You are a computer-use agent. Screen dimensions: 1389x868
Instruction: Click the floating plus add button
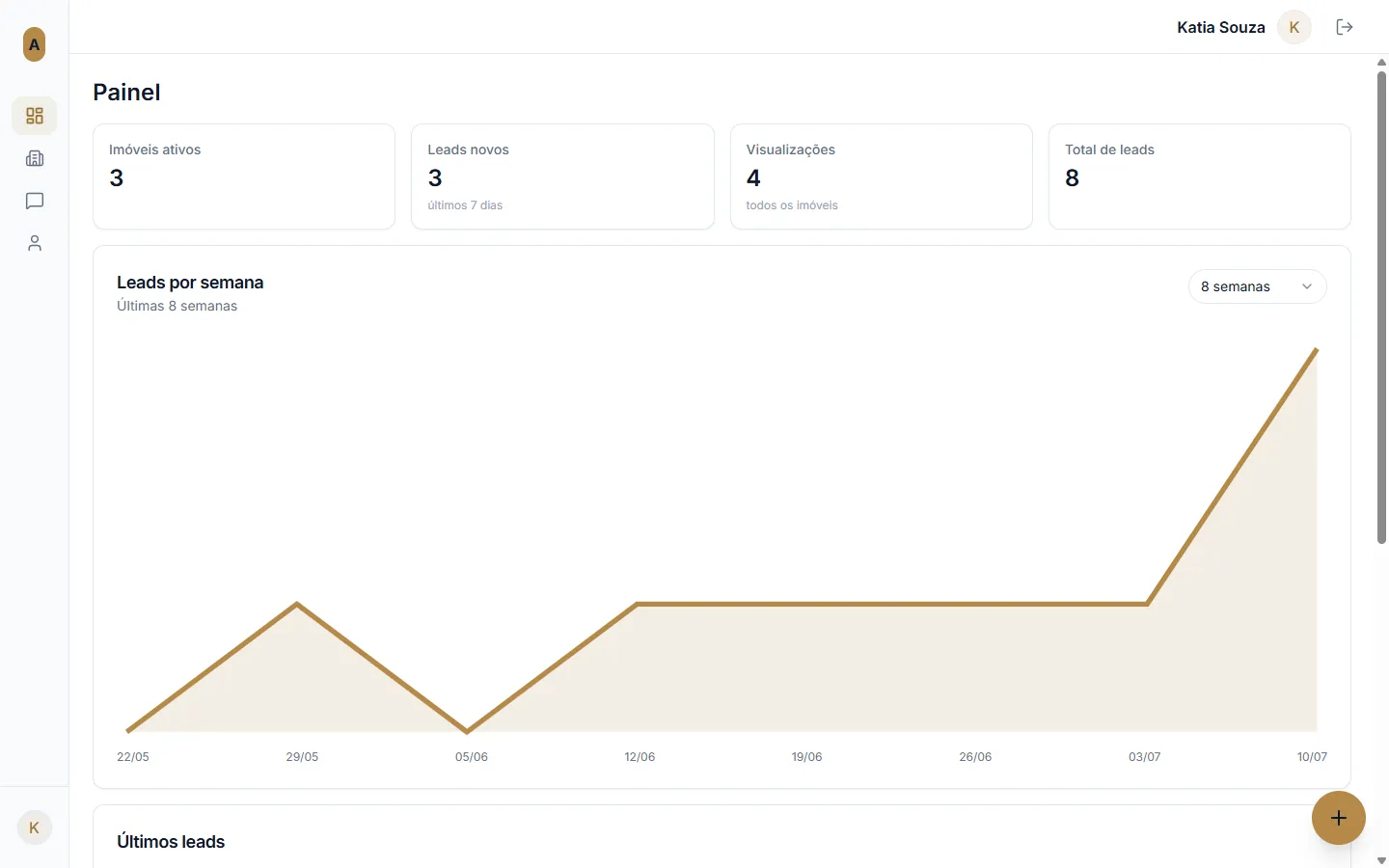click(x=1339, y=818)
